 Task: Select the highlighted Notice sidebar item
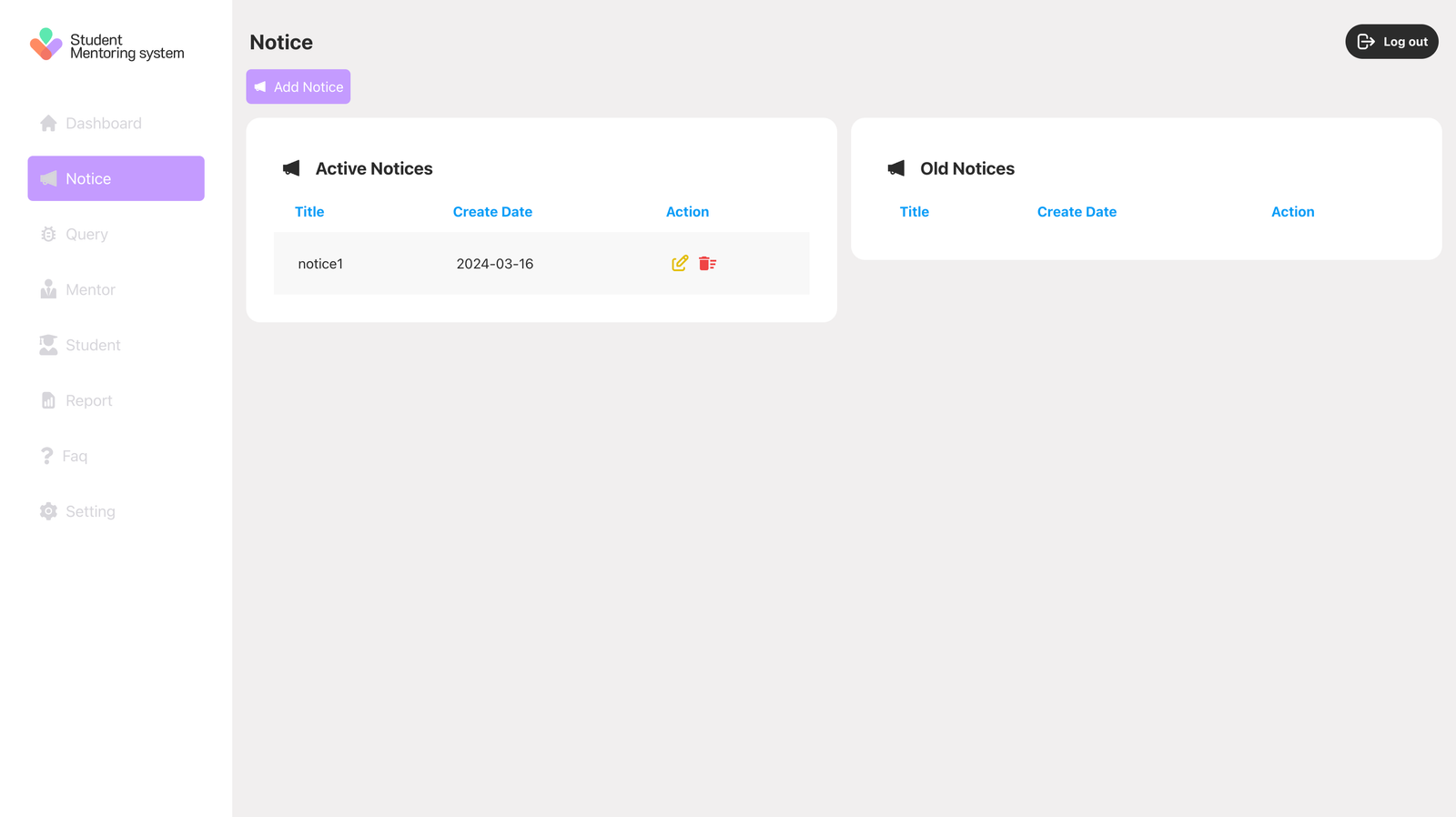coord(116,178)
